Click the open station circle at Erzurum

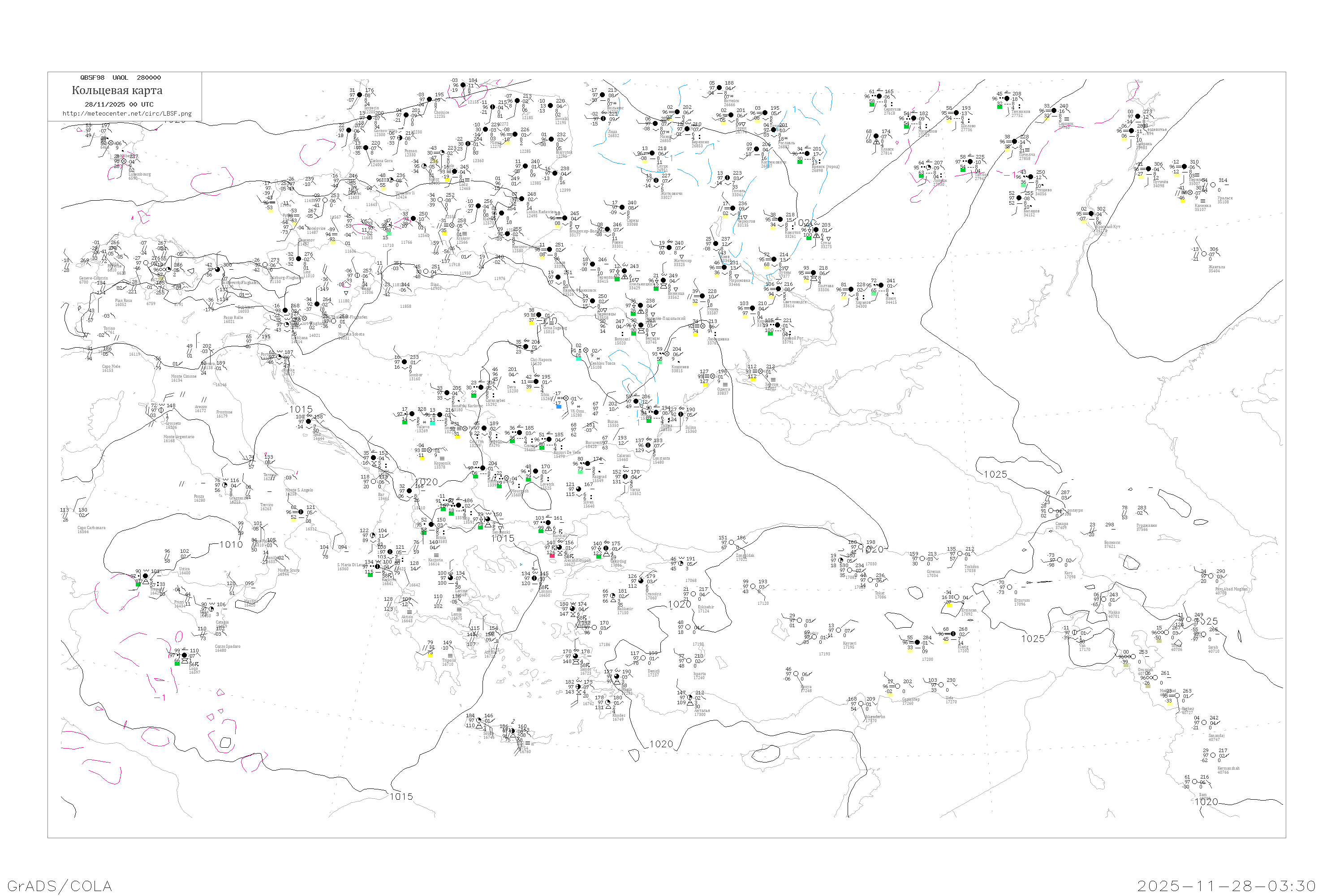(x=1010, y=587)
